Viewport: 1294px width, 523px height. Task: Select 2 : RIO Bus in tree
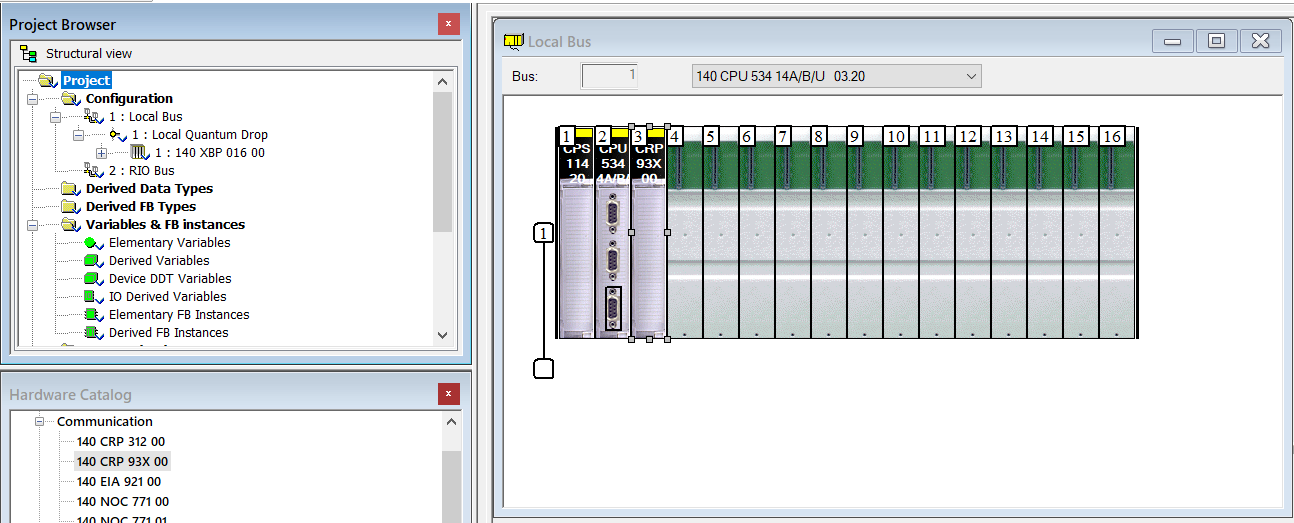point(141,171)
